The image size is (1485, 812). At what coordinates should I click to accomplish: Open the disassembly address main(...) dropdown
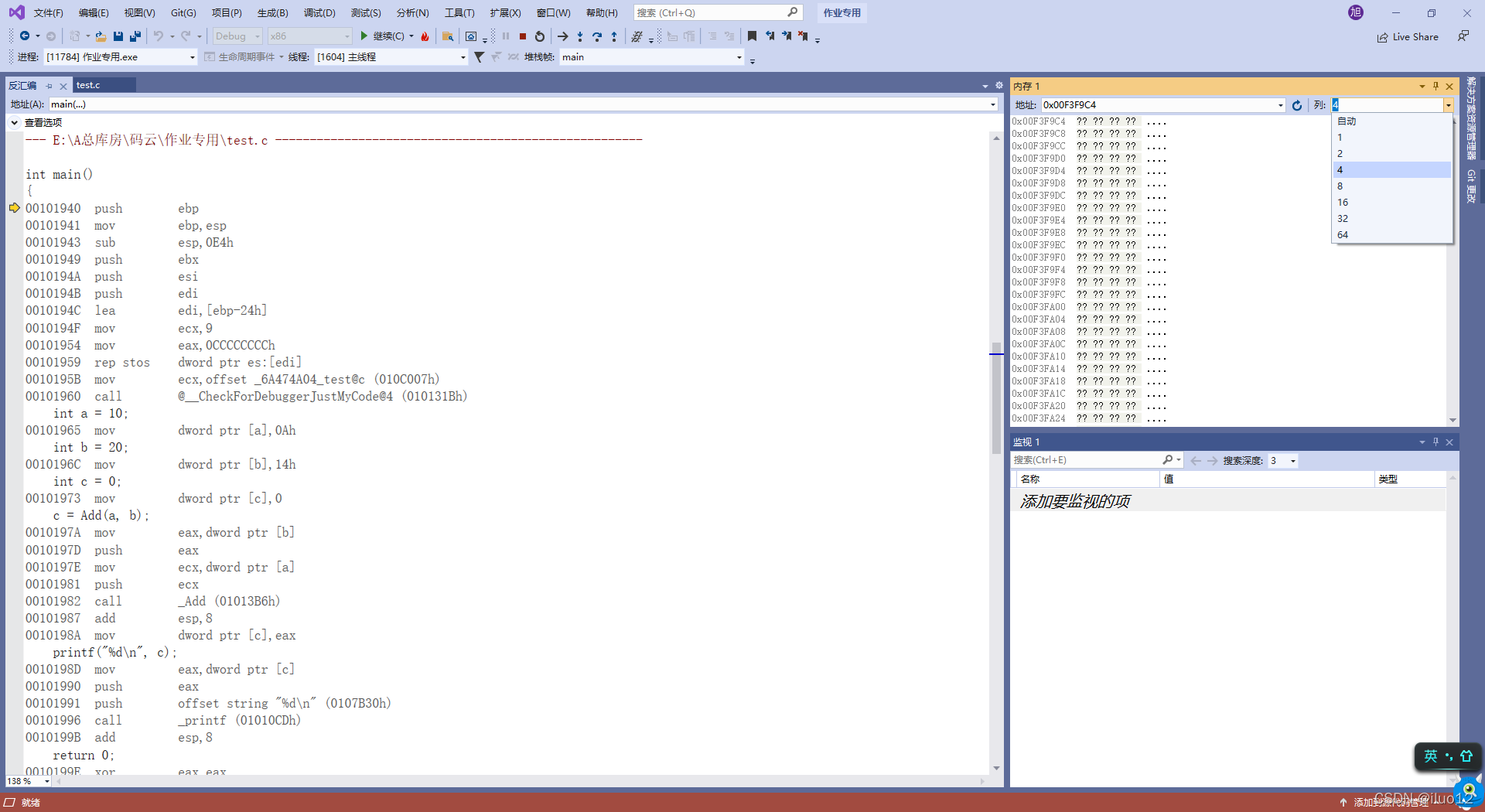[993, 104]
